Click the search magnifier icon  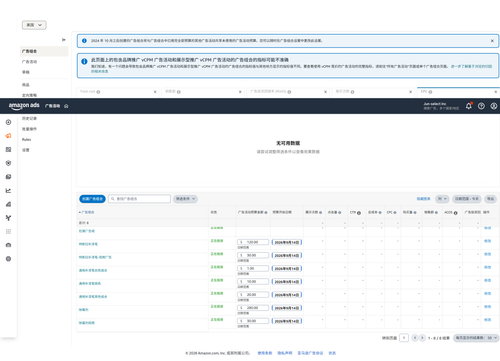point(113,199)
